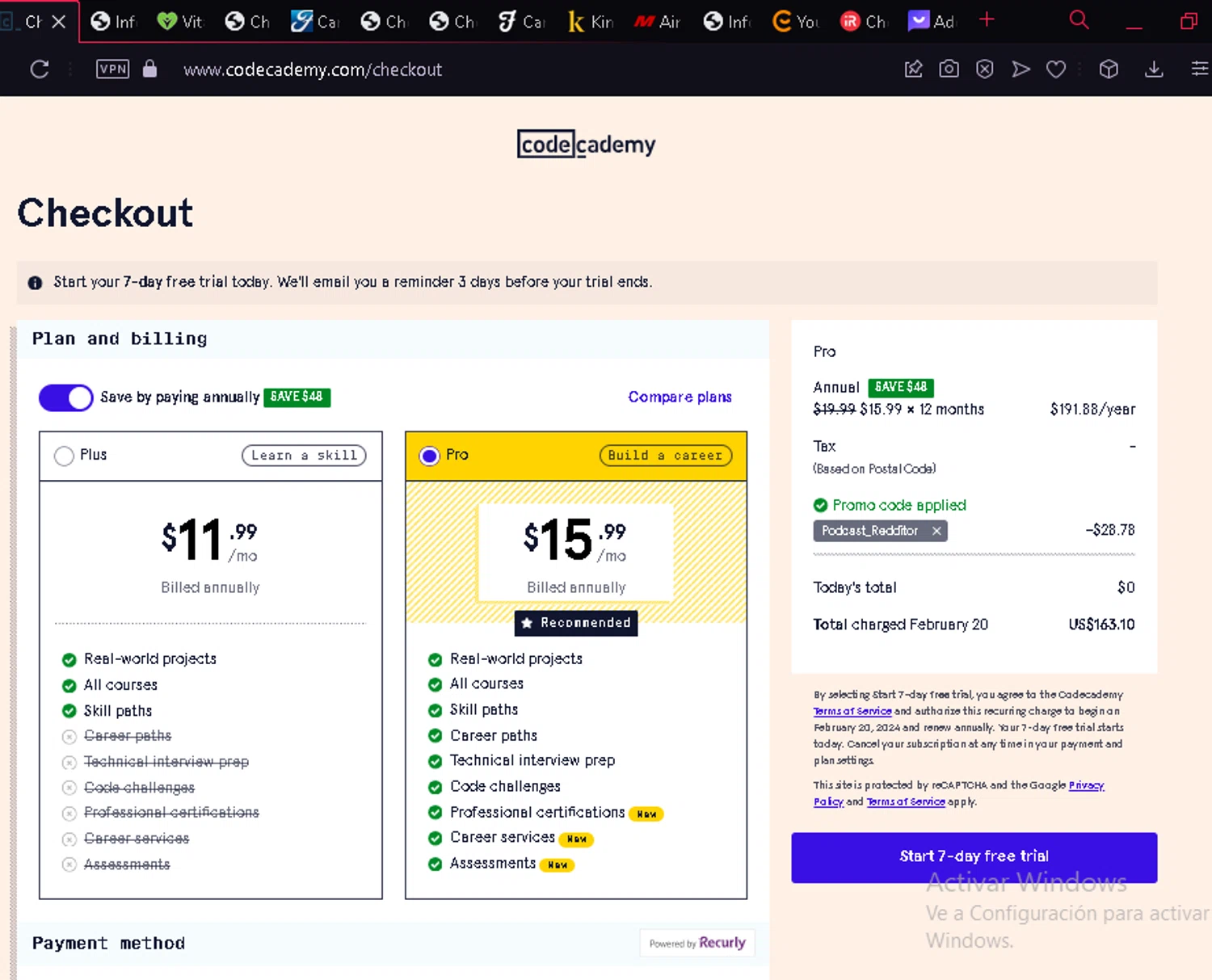This screenshot has height=980, width=1212.
Task: Select the Pro plan radio button
Action: (430, 456)
